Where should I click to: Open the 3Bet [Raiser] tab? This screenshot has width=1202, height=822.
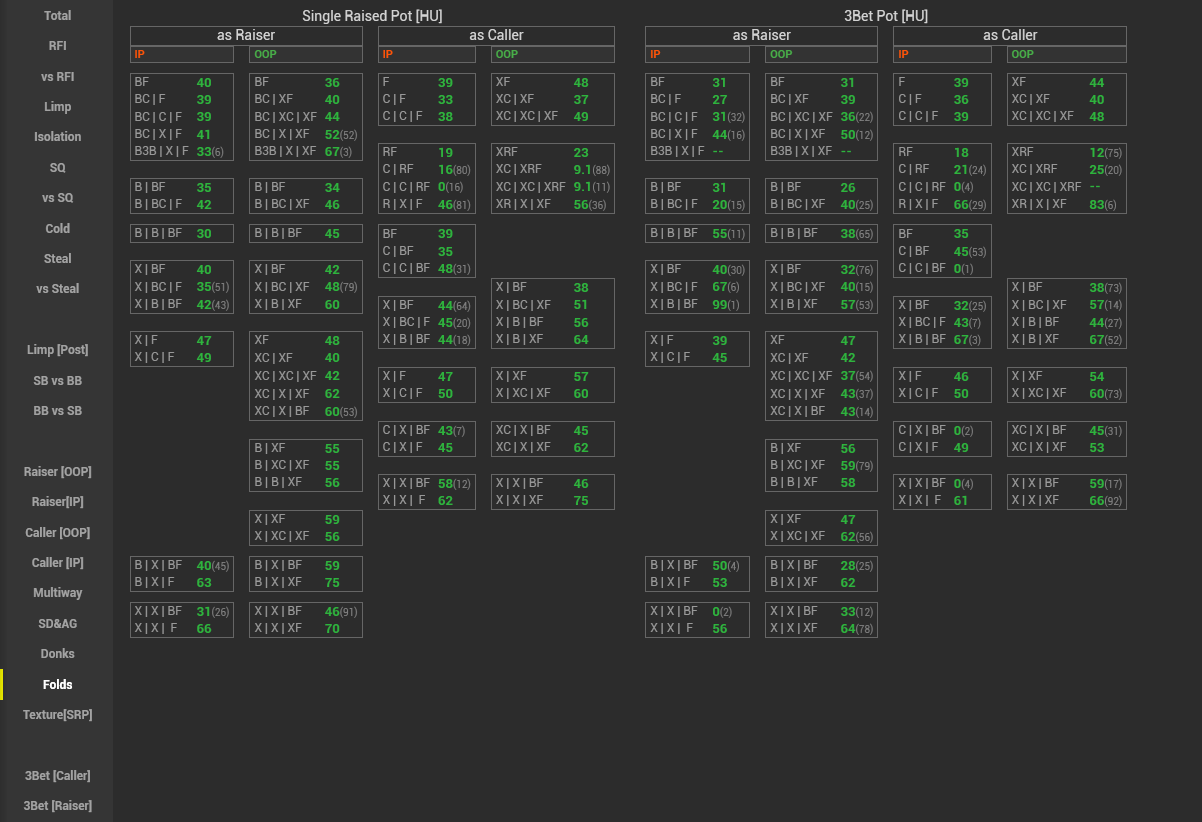[x=57, y=806]
